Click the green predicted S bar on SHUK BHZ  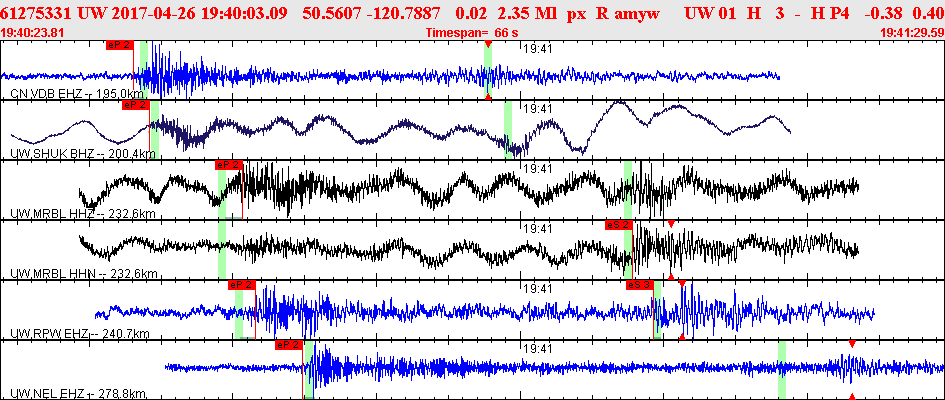click(x=507, y=130)
